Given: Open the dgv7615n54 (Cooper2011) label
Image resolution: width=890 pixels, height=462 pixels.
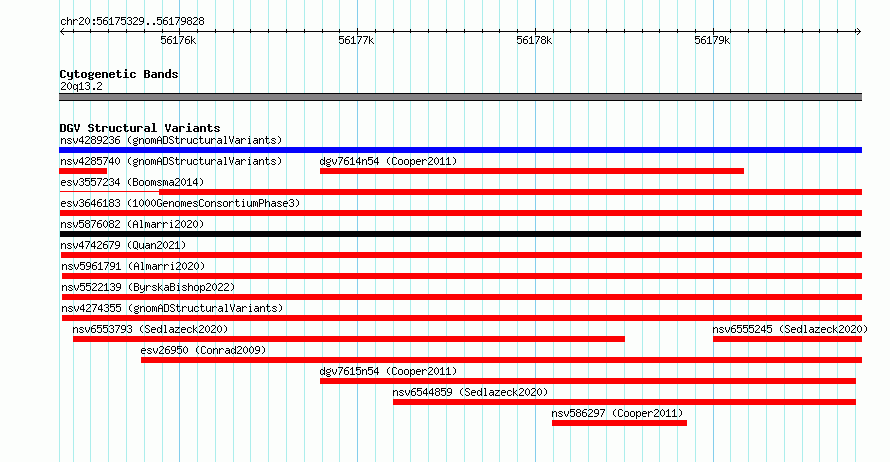Looking at the screenshot, I should tap(388, 371).
